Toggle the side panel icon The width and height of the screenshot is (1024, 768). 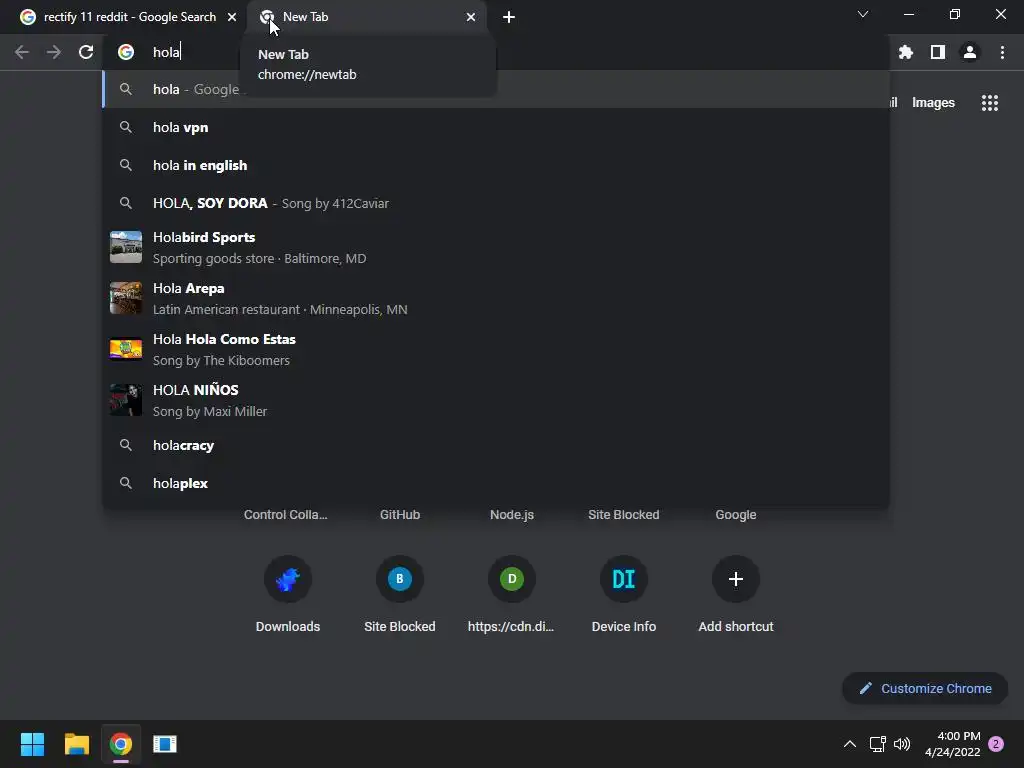(x=938, y=52)
